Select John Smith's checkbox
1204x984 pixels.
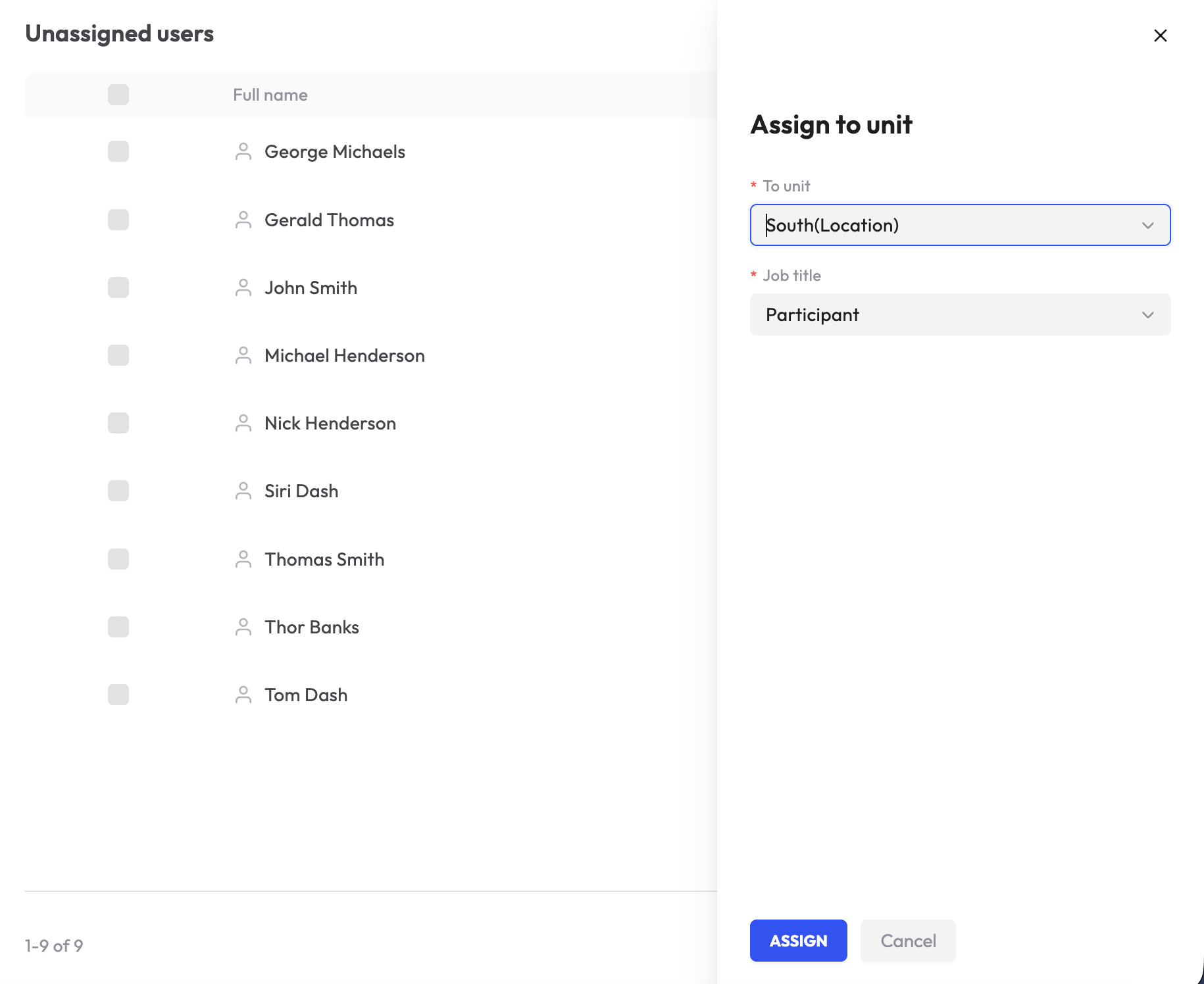pos(118,287)
